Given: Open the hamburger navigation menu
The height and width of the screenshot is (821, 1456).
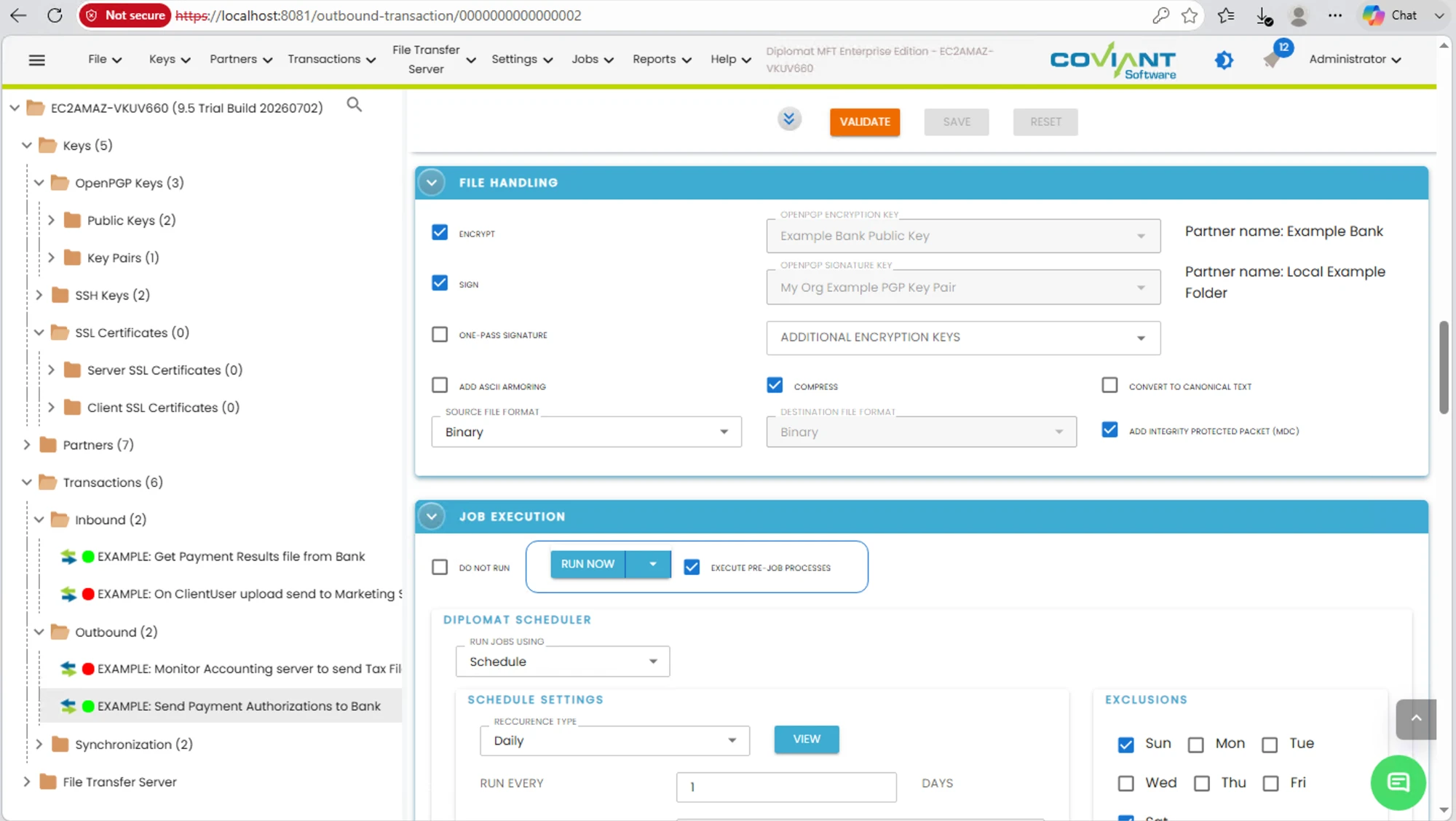Looking at the screenshot, I should point(36,60).
